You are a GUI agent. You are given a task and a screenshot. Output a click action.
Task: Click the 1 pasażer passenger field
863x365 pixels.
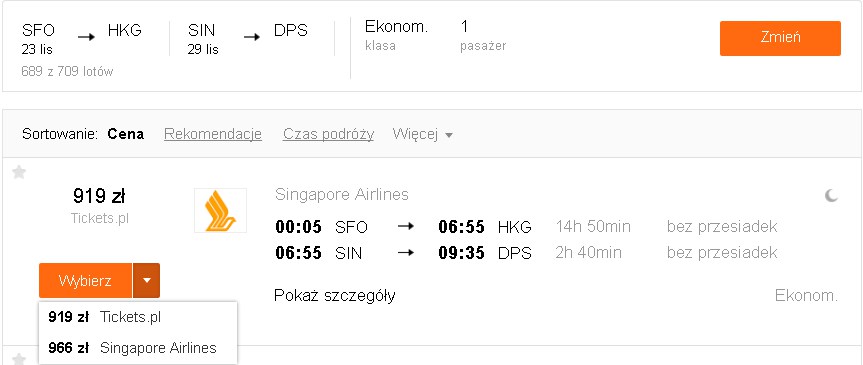coord(483,35)
